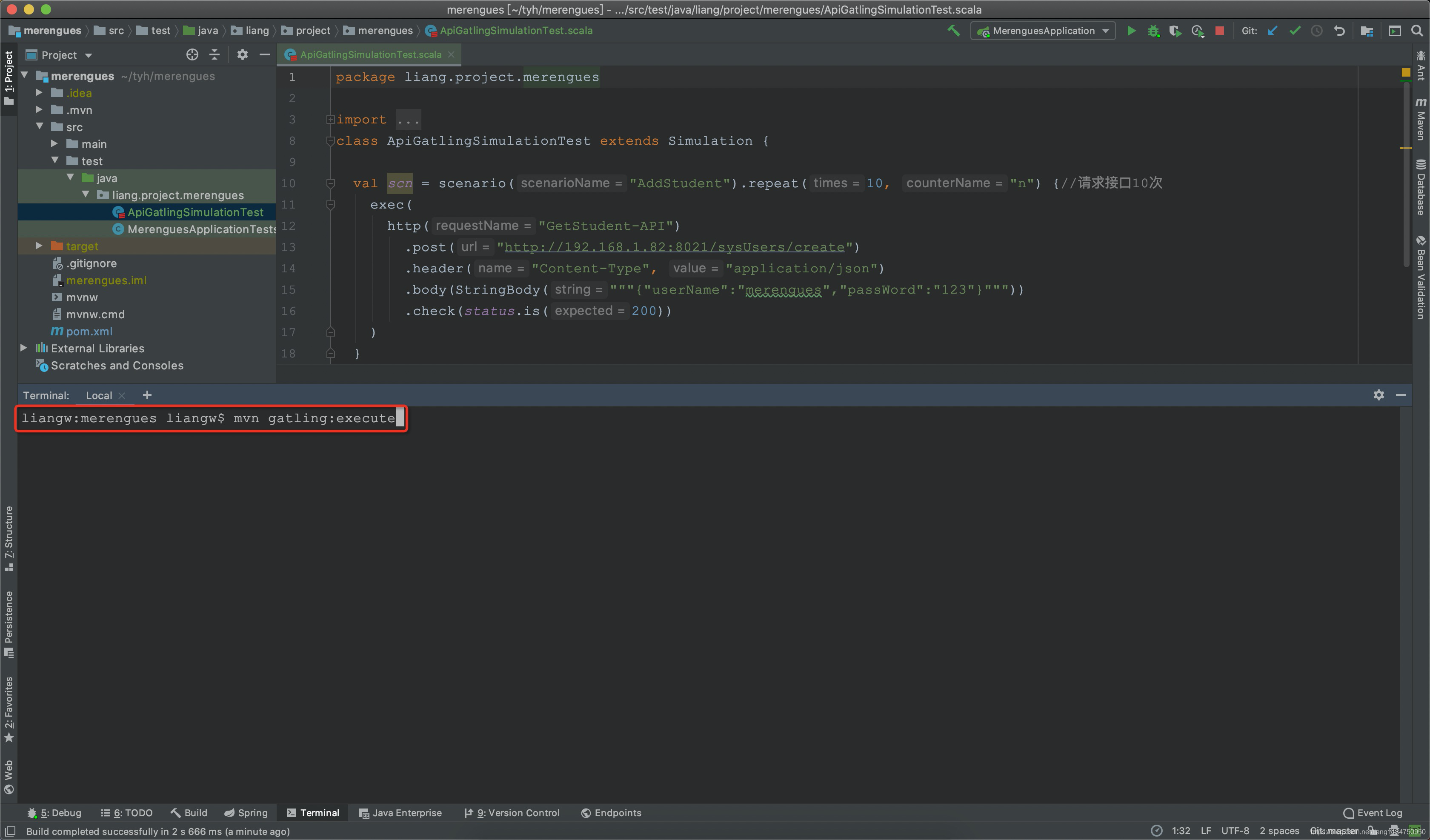1430x840 pixels.
Task: Click the Git update project arrow icon
Action: (x=1272, y=31)
